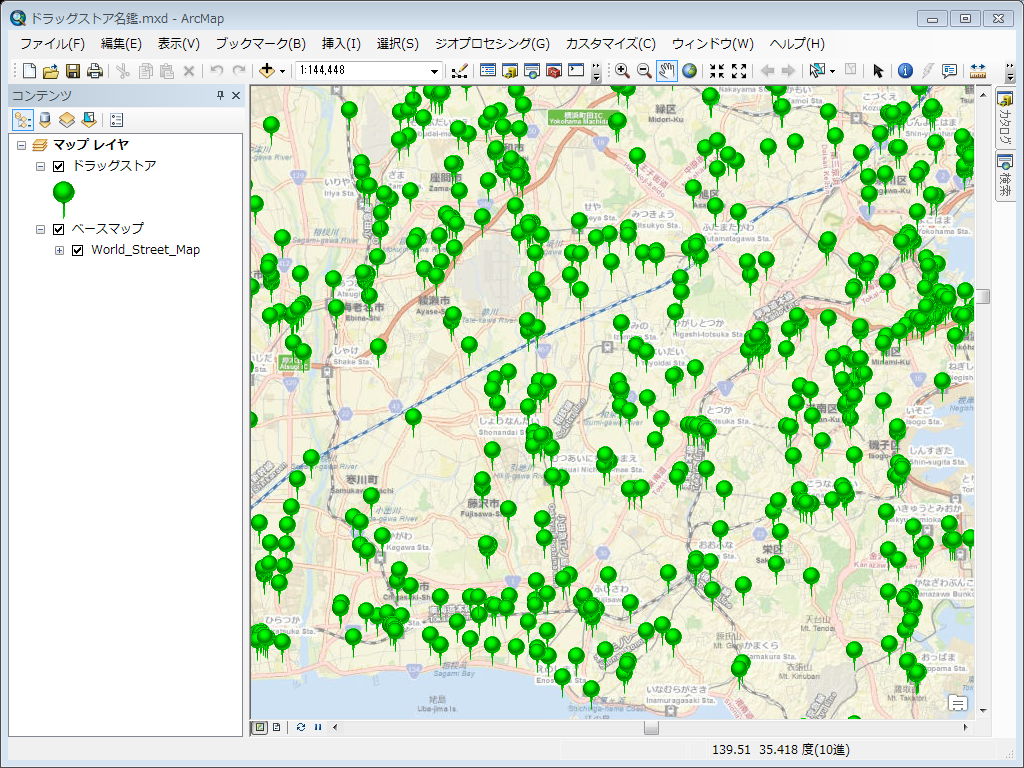Select Features by rectangle tool
The width and height of the screenshot is (1024, 768).
817,71
